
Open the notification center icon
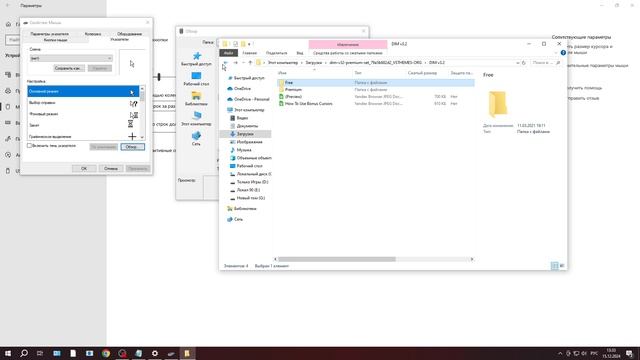(x=630, y=353)
